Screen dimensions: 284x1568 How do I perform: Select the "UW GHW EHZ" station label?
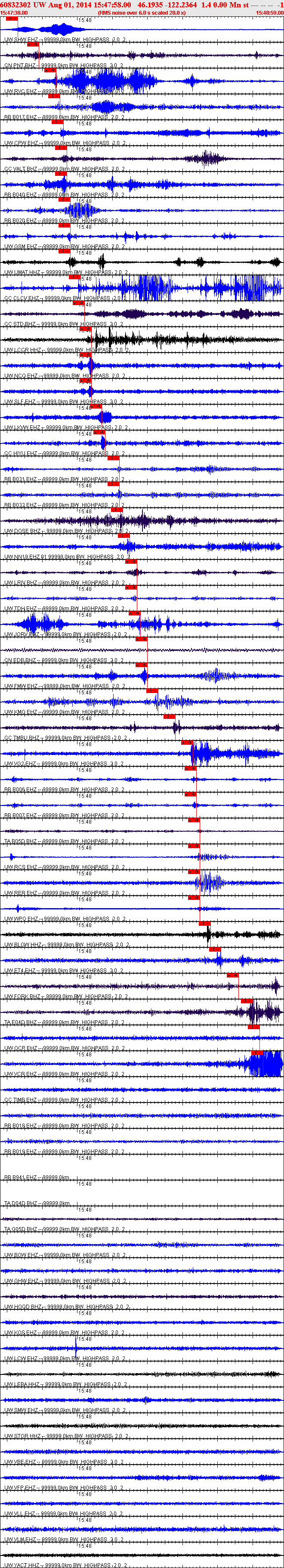click(21, 1281)
